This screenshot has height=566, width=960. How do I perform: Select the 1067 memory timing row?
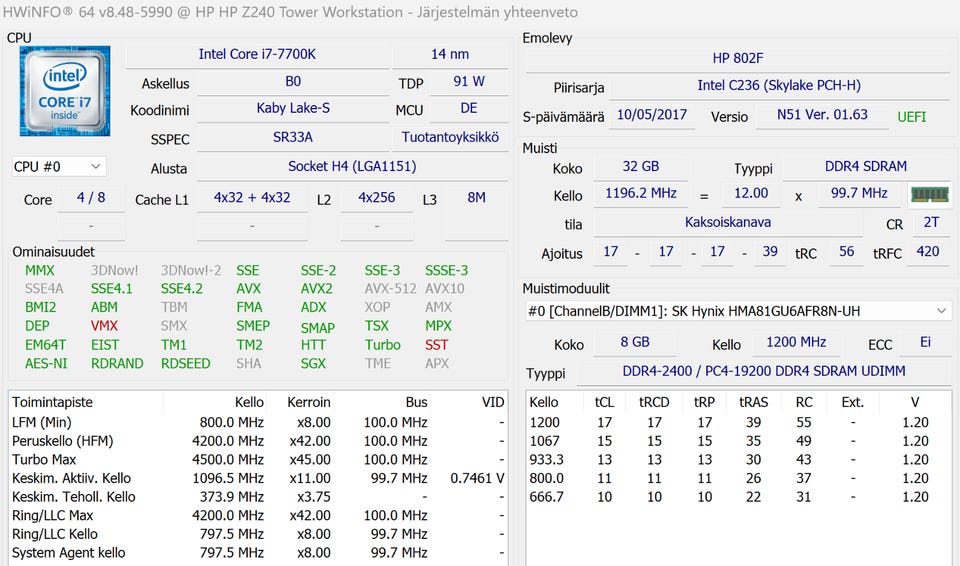(x=738, y=441)
